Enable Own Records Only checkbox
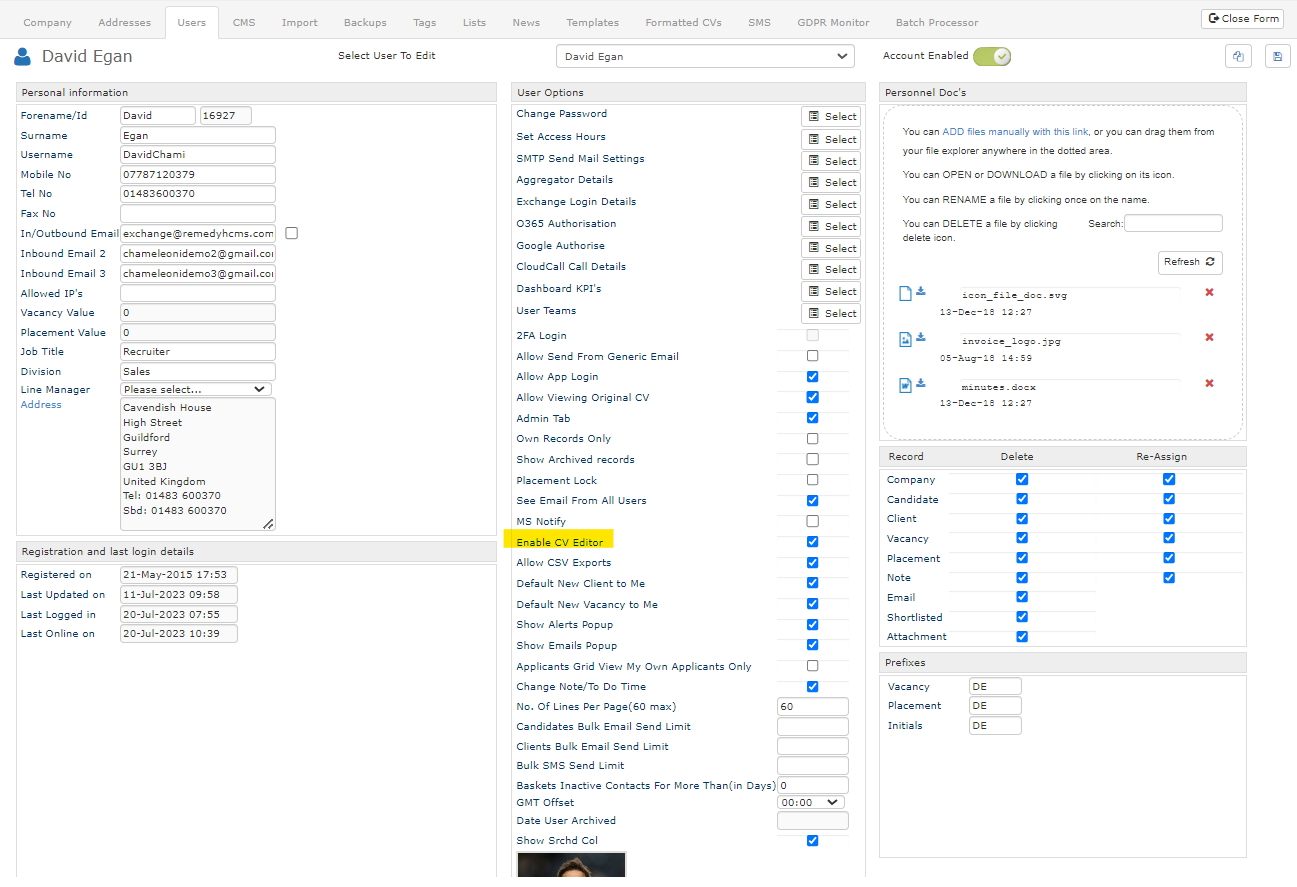This screenshot has height=887, width=1297. (x=812, y=439)
